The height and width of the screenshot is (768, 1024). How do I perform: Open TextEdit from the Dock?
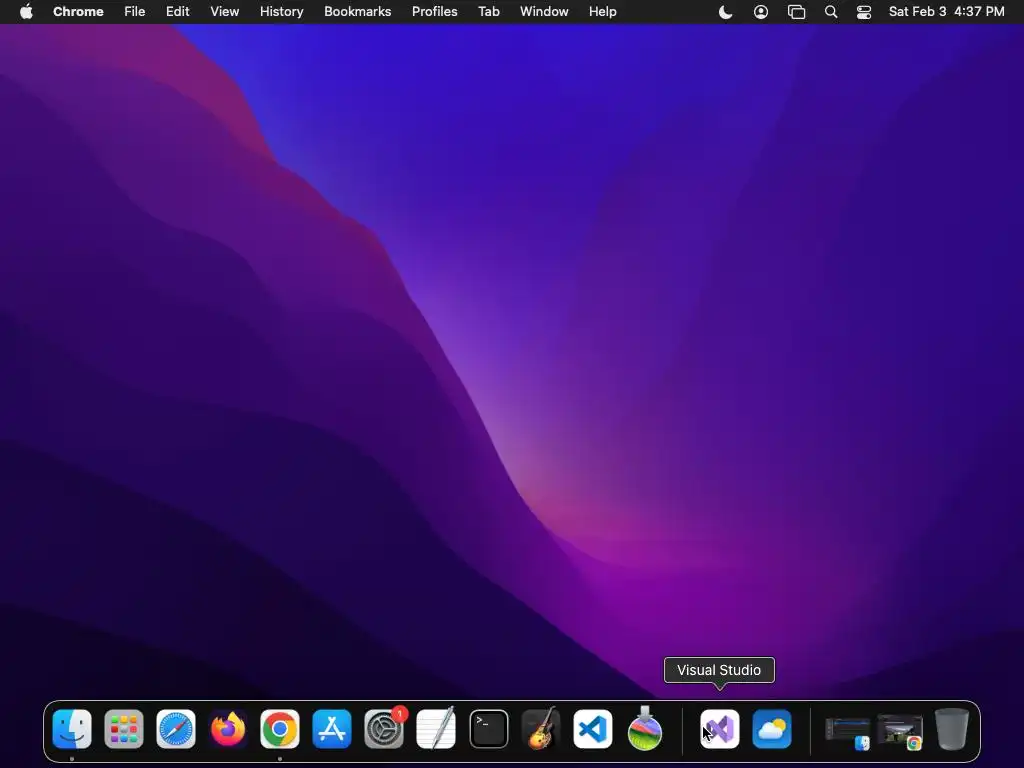coord(436,729)
